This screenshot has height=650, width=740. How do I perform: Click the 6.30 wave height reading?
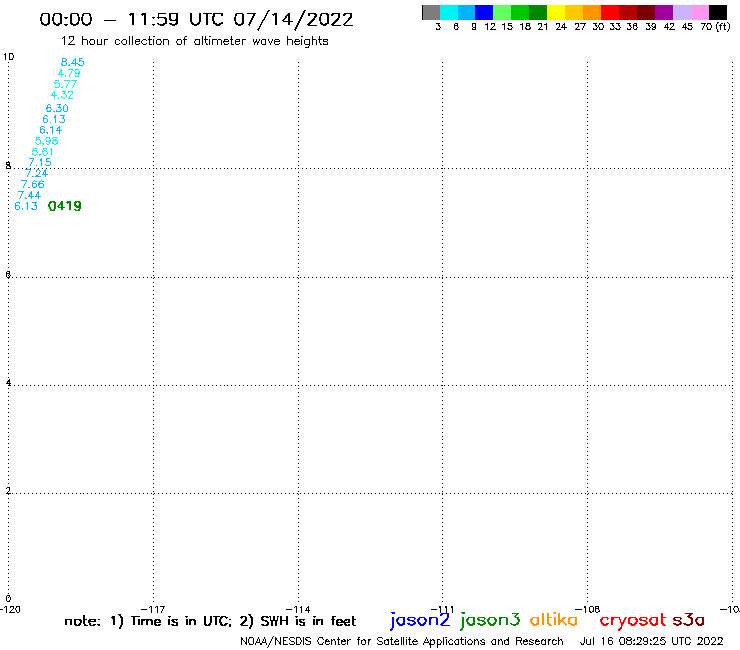click(x=57, y=108)
